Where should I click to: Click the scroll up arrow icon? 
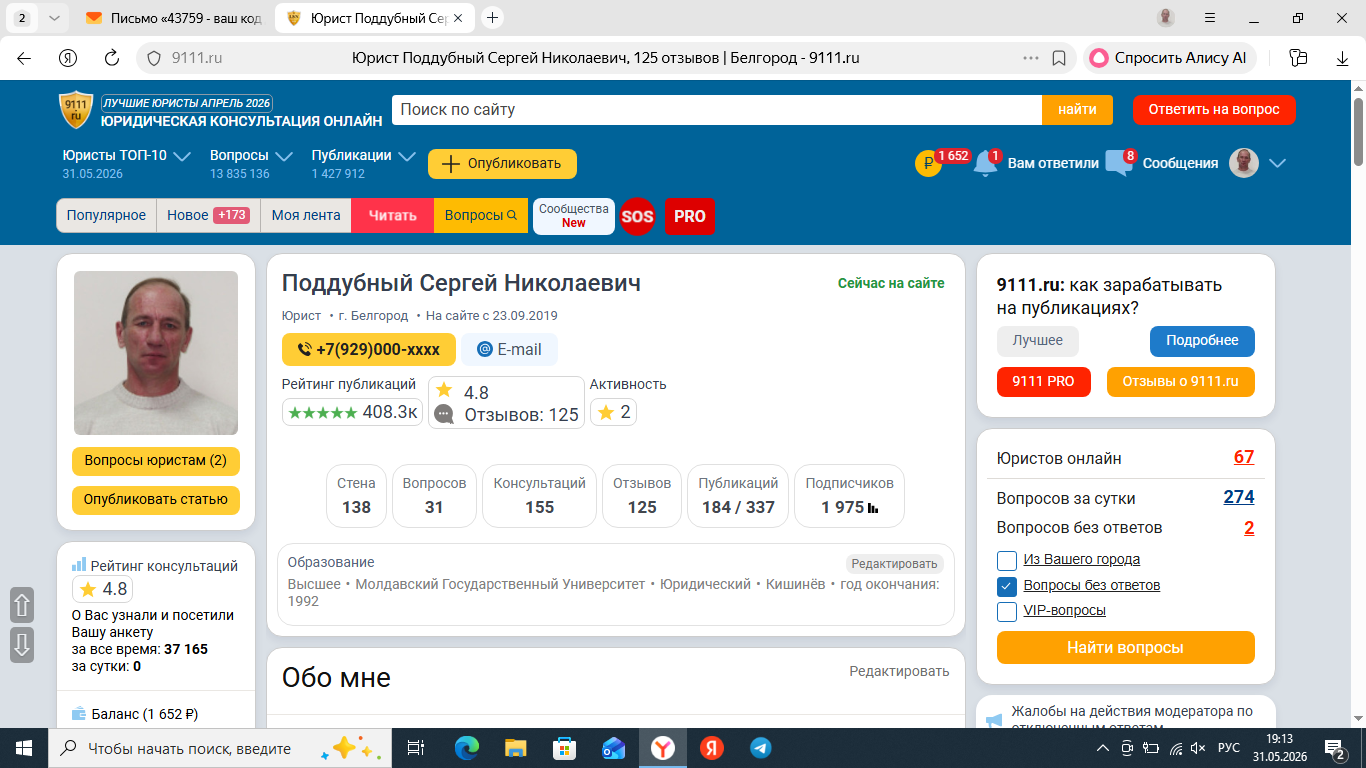point(22,605)
